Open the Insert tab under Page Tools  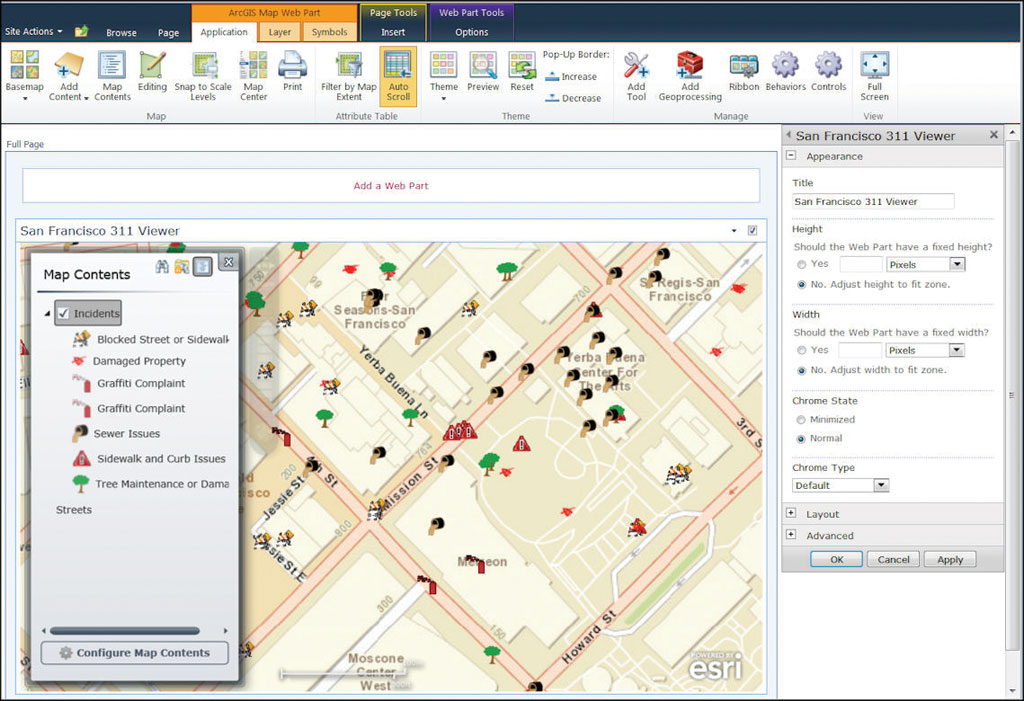pos(393,32)
